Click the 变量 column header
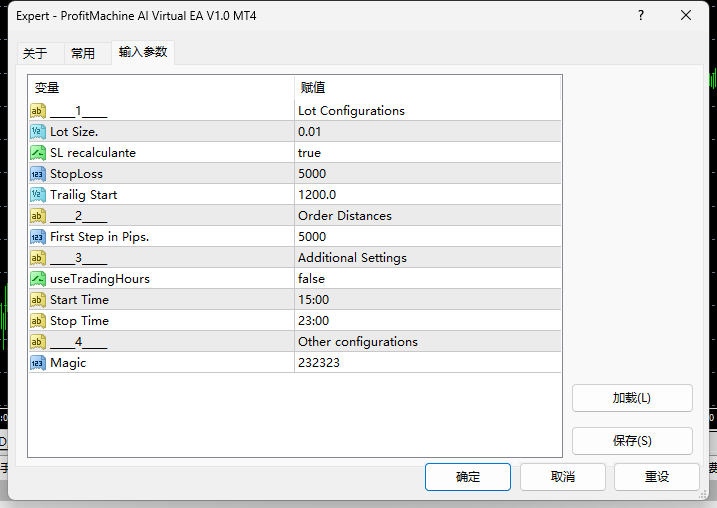 161,87
